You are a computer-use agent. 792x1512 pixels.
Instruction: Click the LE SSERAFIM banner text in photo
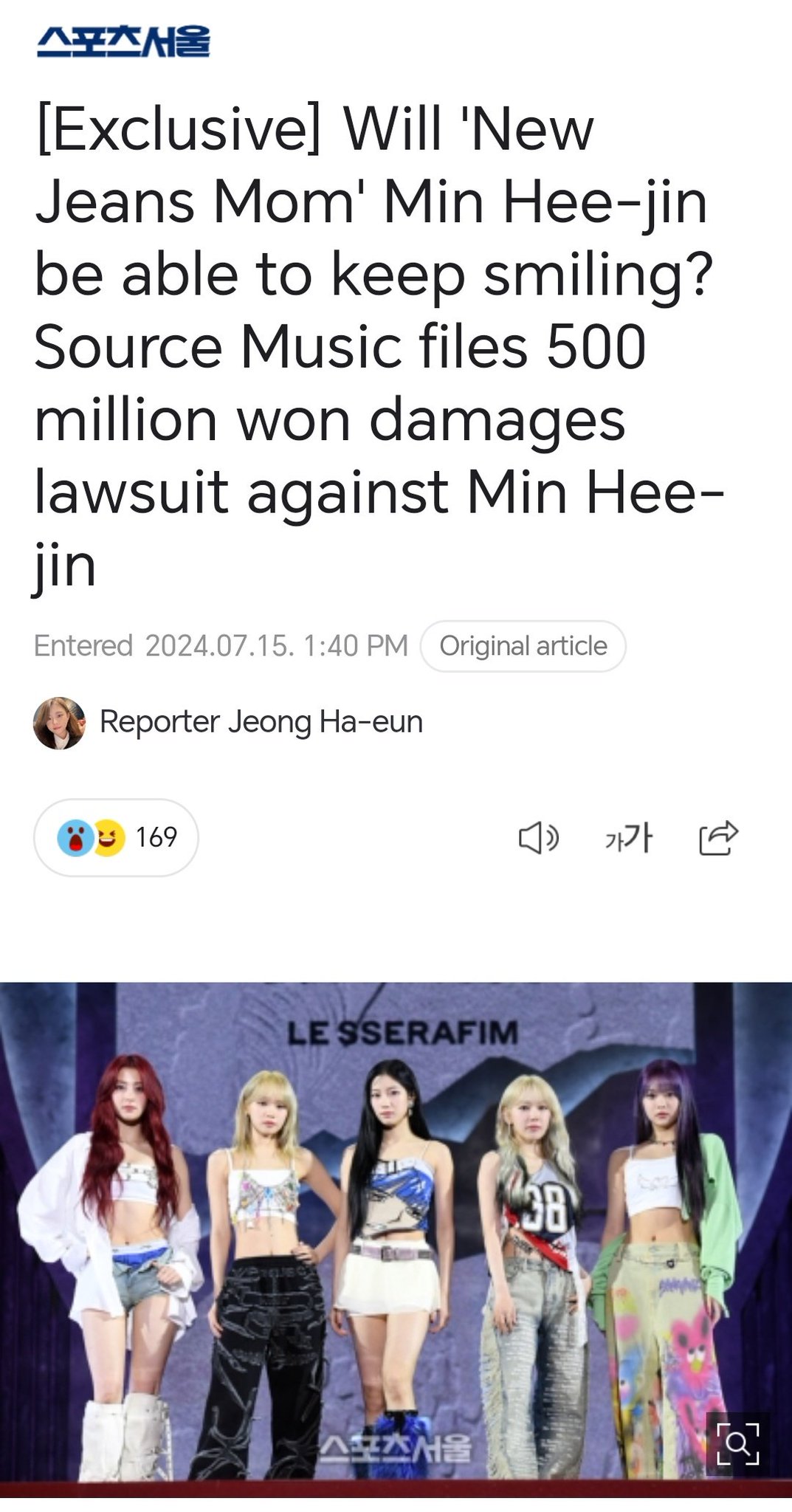pos(403,1032)
